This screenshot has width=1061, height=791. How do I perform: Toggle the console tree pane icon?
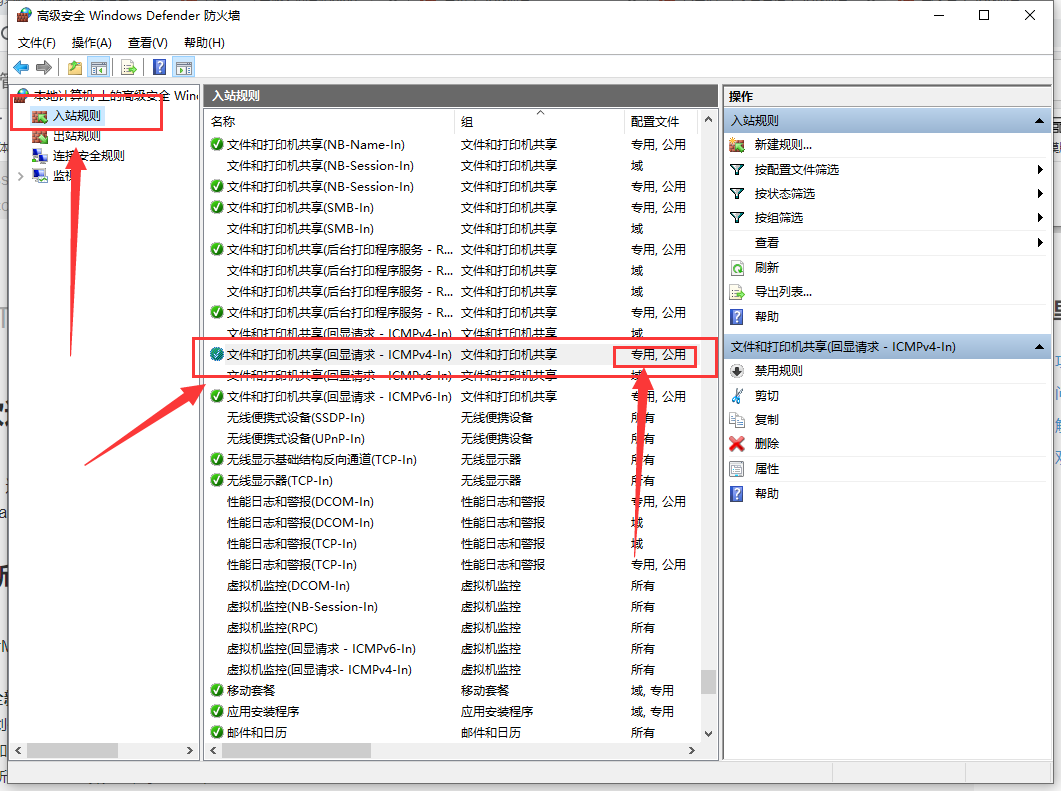(99, 67)
